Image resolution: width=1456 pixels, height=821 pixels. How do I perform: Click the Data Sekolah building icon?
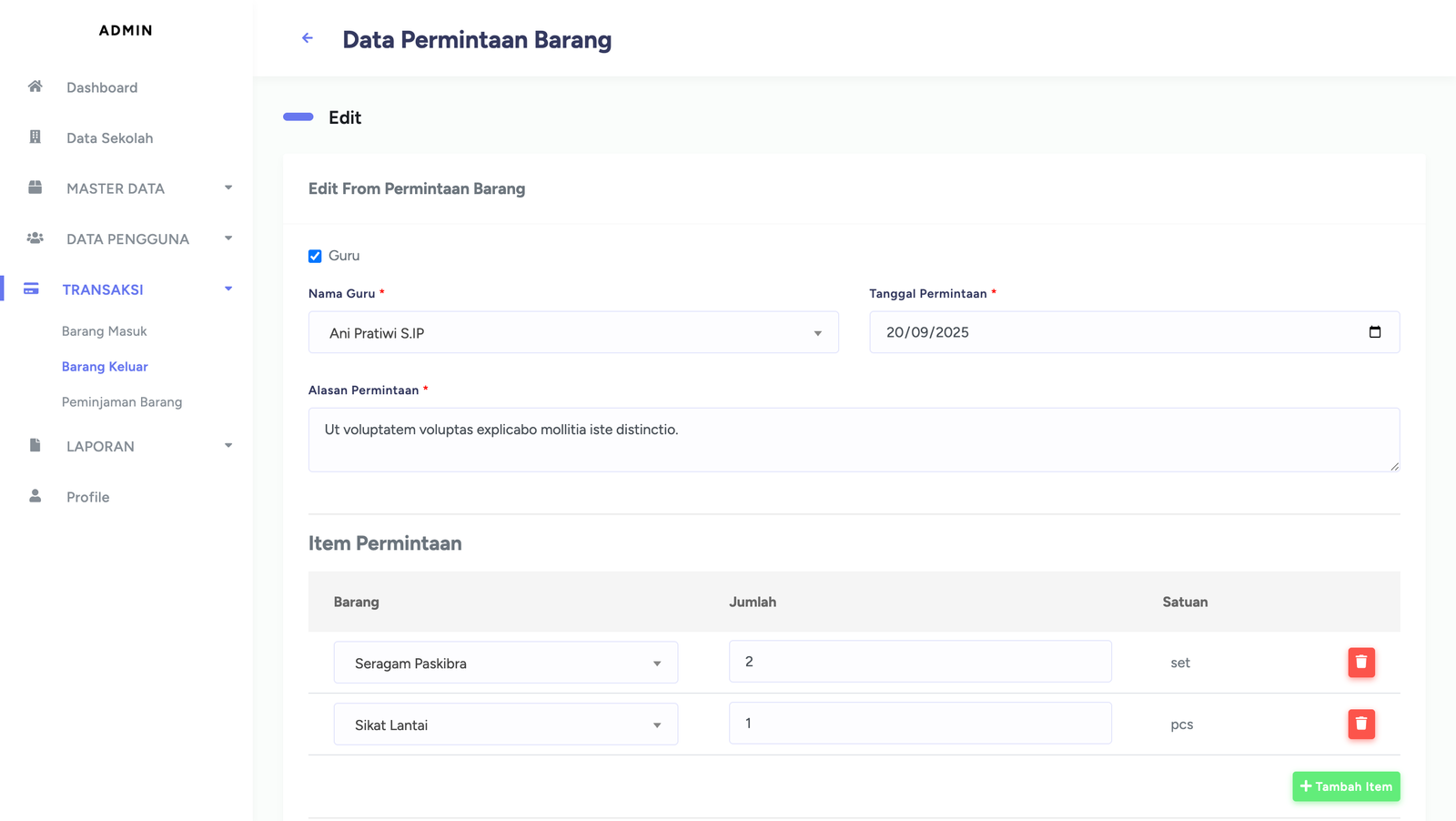click(35, 137)
